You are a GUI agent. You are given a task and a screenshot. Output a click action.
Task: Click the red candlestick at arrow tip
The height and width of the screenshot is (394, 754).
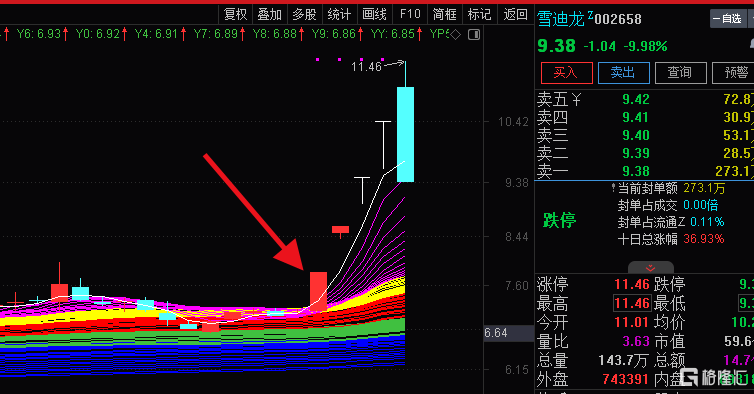318,292
